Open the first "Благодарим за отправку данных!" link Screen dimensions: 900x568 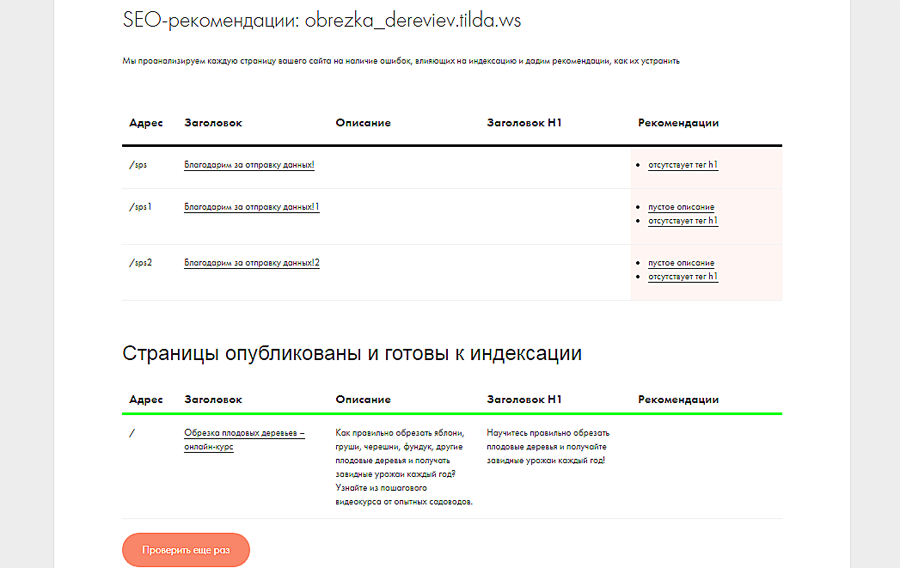click(x=249, y=164)
